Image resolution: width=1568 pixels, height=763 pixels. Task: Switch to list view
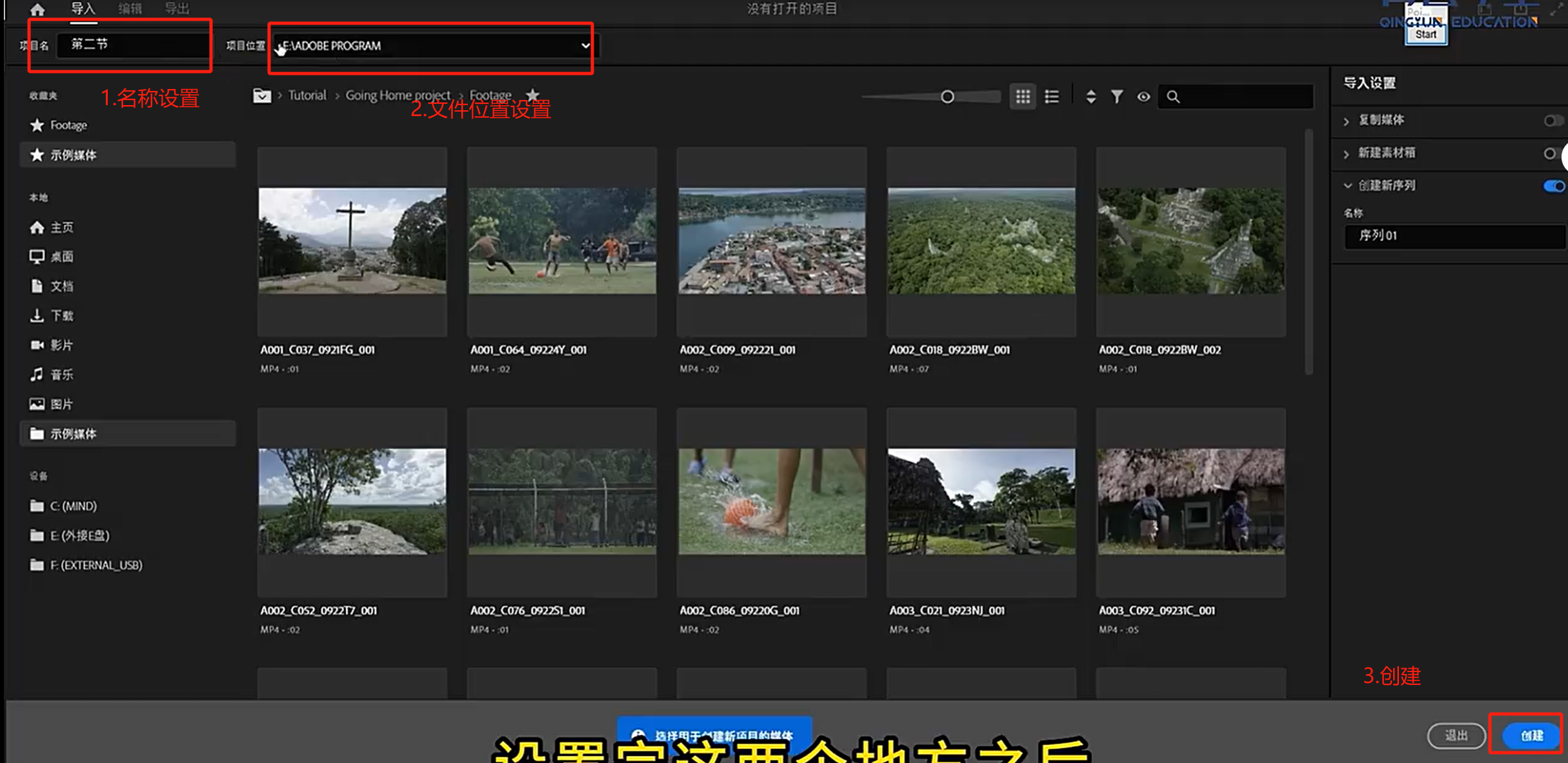click(1052, 97)
